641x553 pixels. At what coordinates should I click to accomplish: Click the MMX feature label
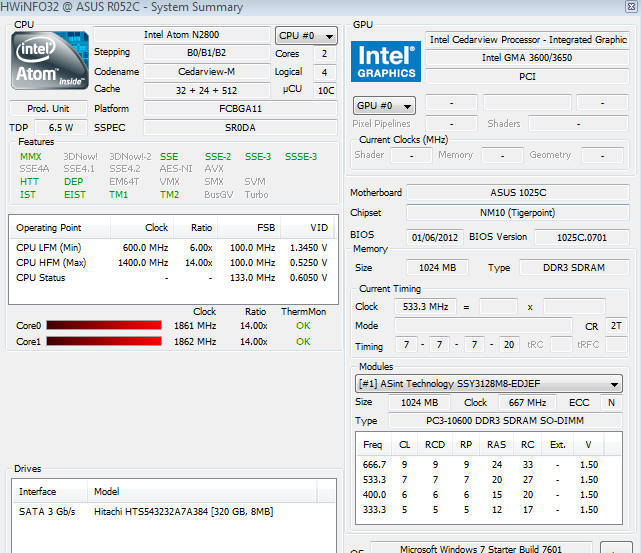pos(31,157)
